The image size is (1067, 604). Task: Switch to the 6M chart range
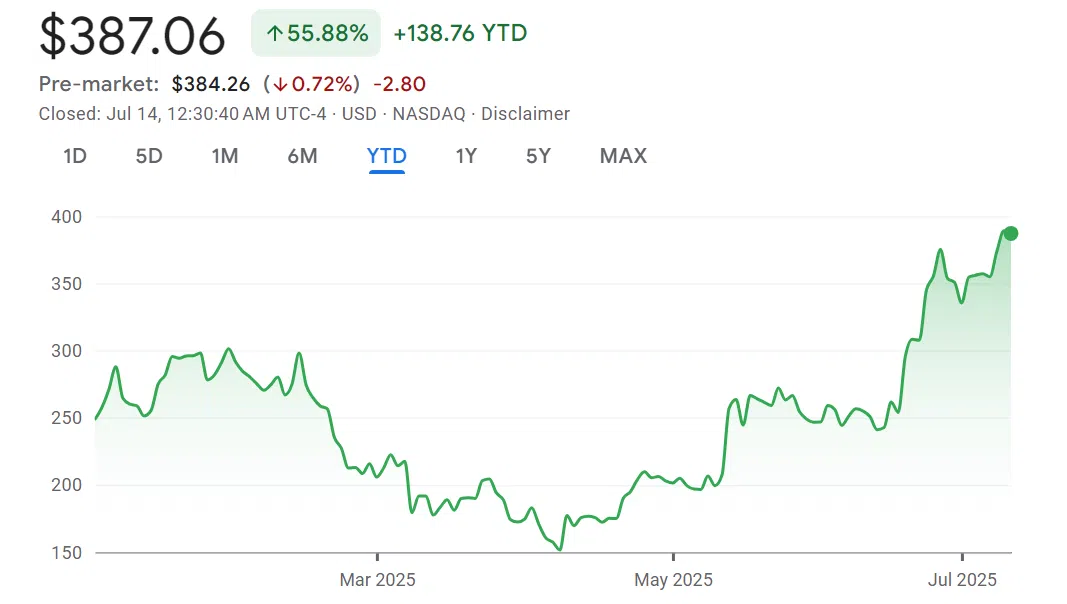[x=302, y=156]
